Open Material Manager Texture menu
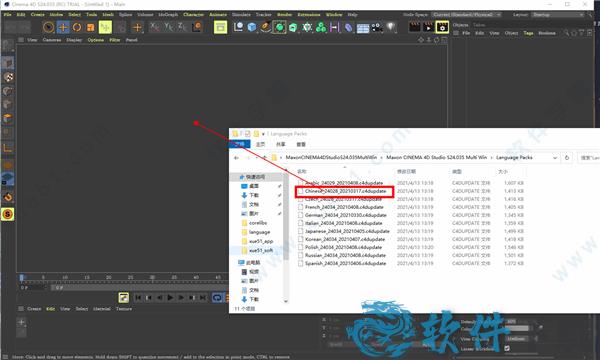The height and width of the screenshot is (360, 600). click(124, 309)
